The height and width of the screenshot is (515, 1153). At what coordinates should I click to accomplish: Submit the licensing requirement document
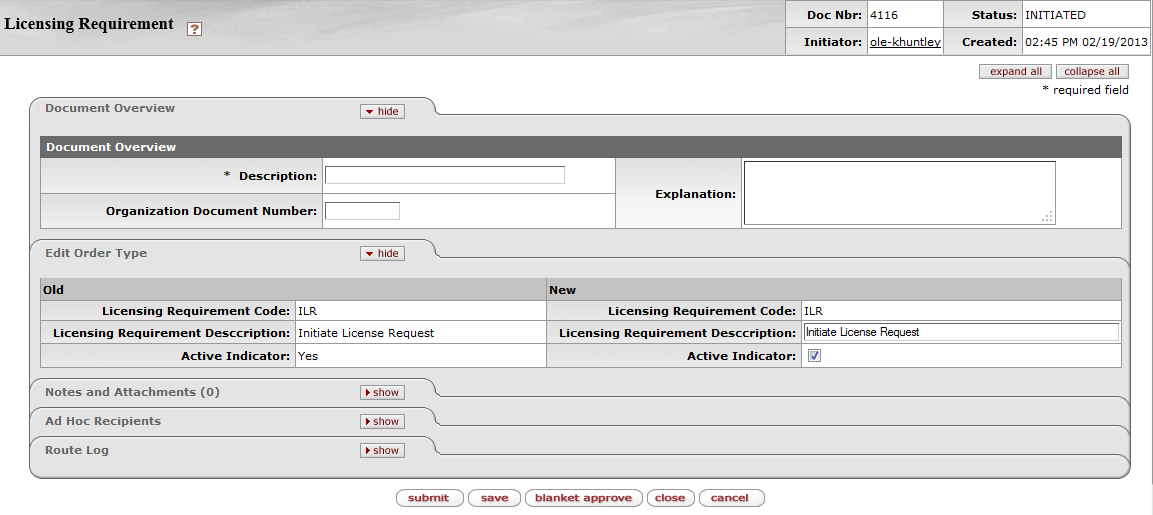[x=429, y=498]
